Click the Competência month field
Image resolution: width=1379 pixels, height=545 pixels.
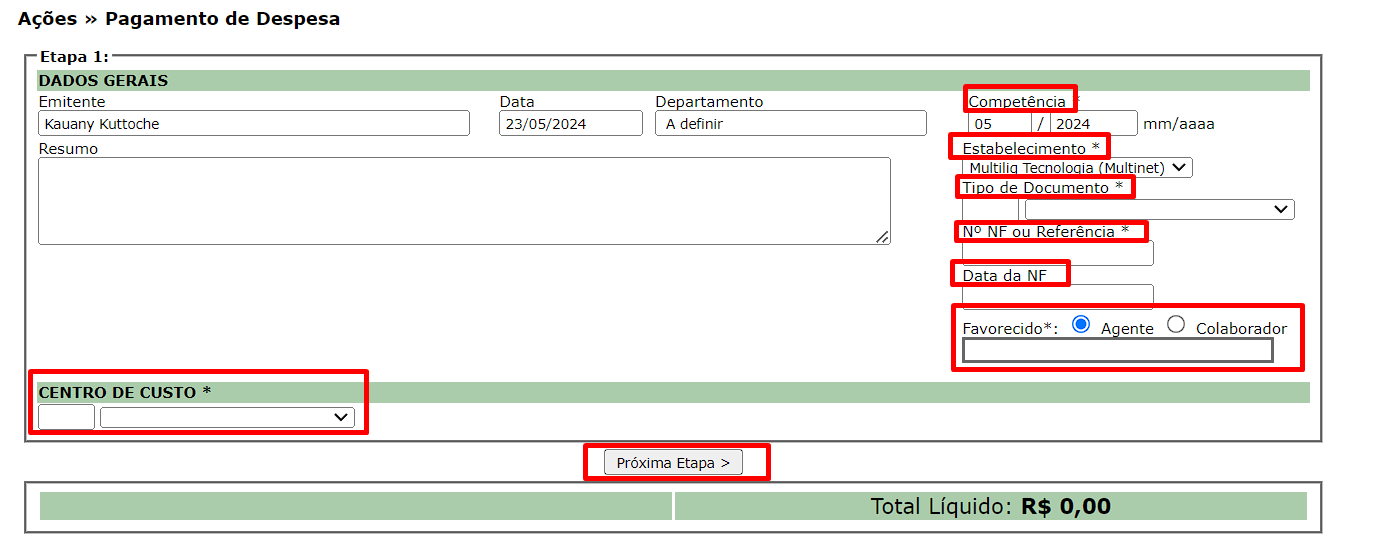[997, 124]
